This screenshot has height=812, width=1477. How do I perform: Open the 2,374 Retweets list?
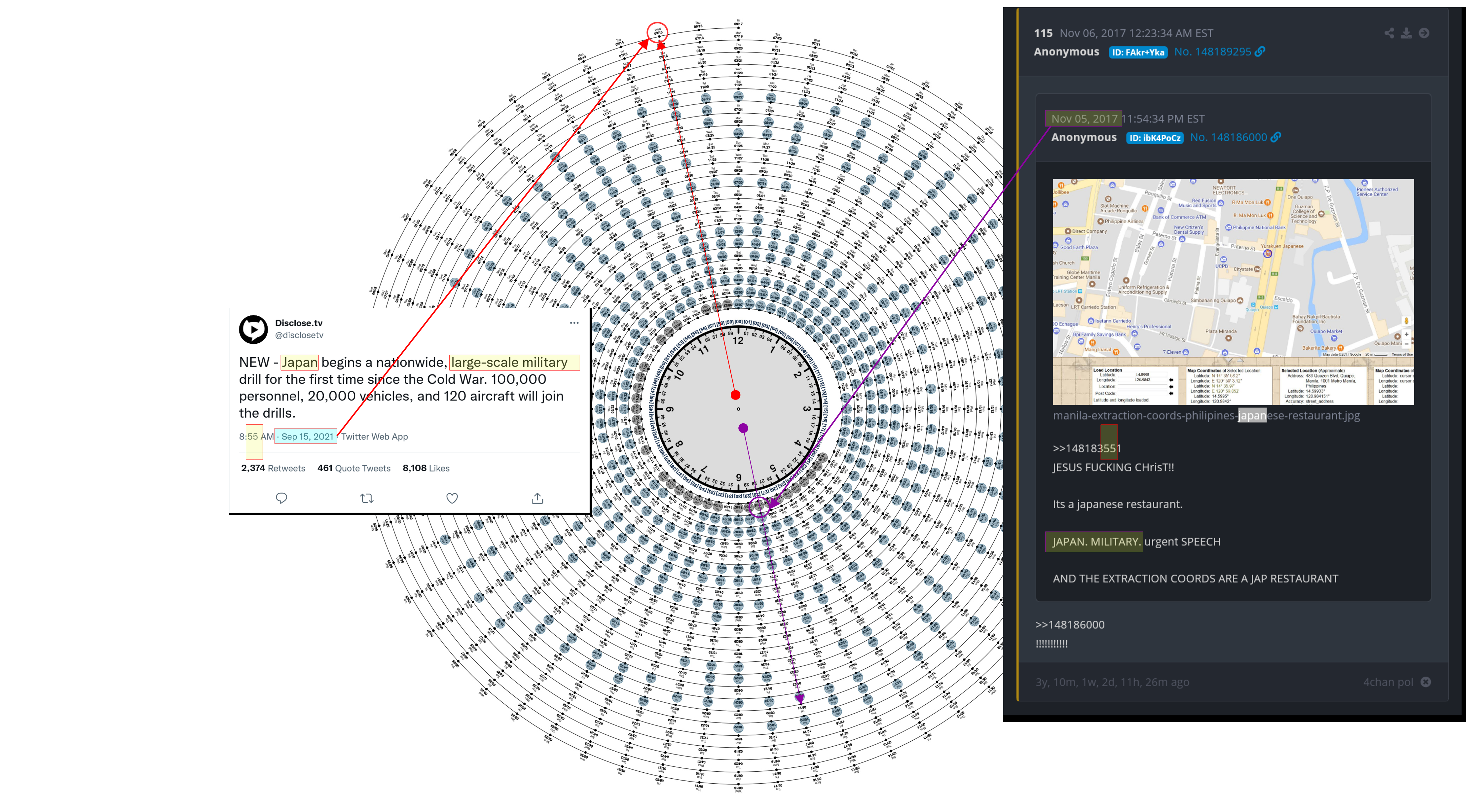tap(273, 468)
